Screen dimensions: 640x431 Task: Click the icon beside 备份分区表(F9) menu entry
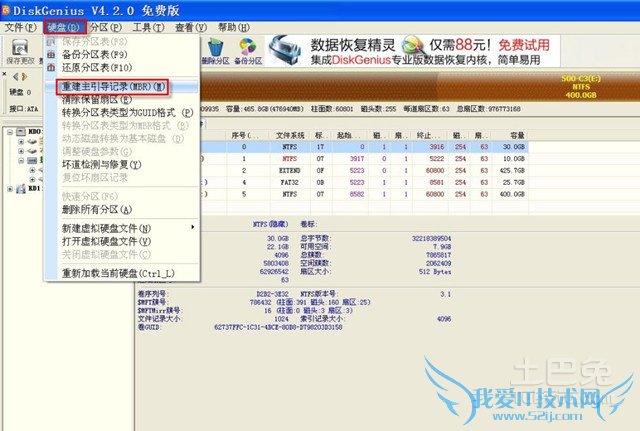click(x=51, y=54)
